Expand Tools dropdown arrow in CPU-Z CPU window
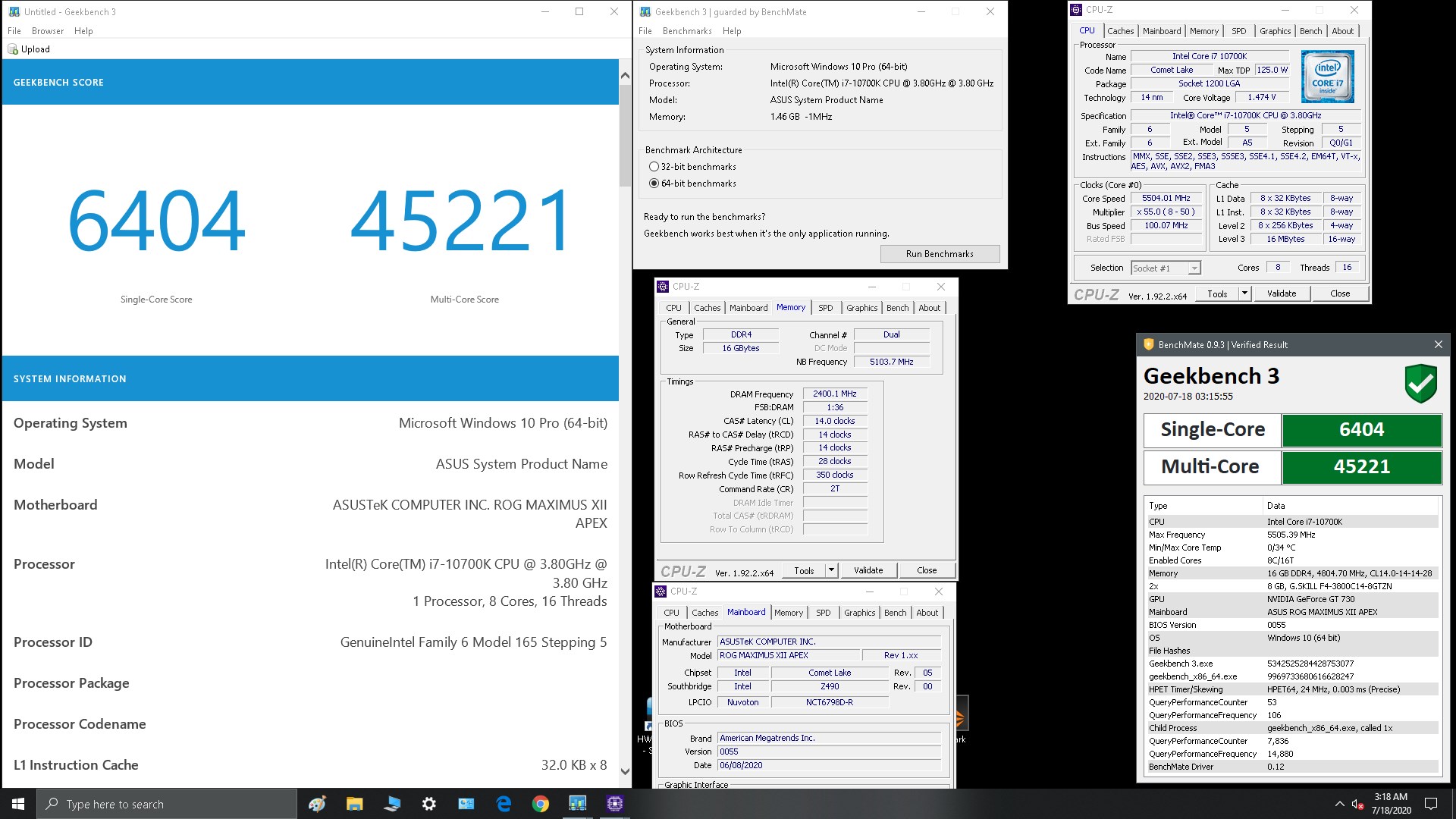The height and width of the screenshot is (819, 1456). coord(1244,293)
